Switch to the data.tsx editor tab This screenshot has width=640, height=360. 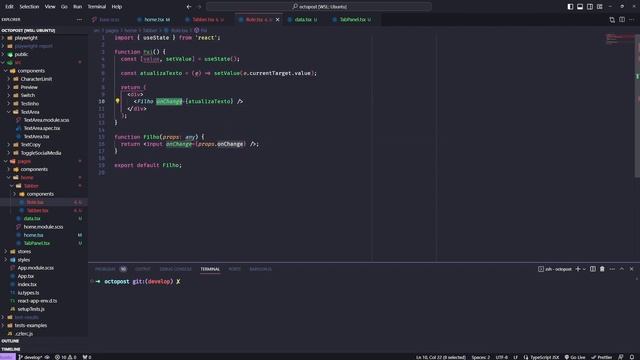303,20
